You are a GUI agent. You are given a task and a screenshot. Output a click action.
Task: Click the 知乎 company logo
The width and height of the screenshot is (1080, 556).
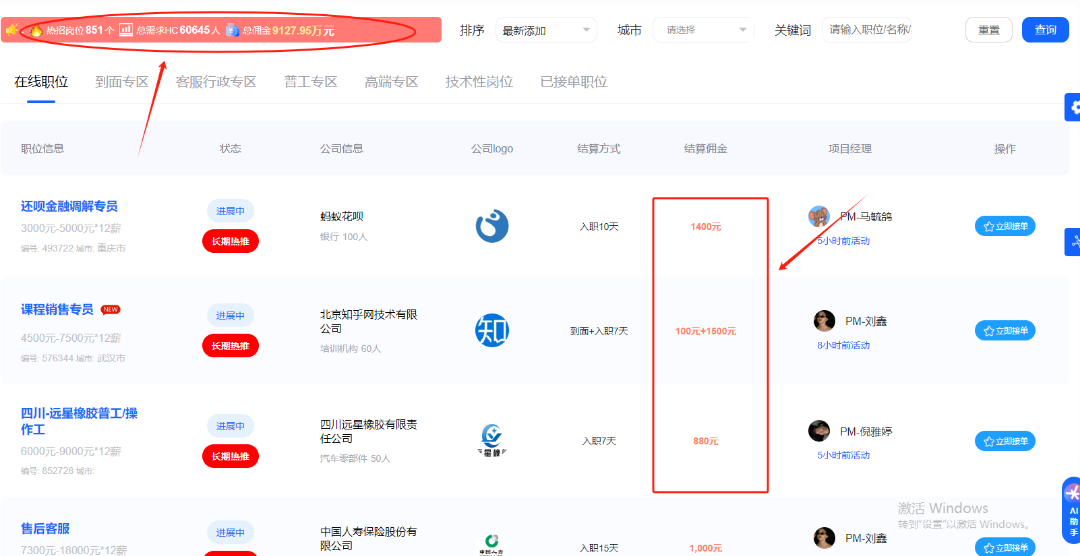(492, 330)
